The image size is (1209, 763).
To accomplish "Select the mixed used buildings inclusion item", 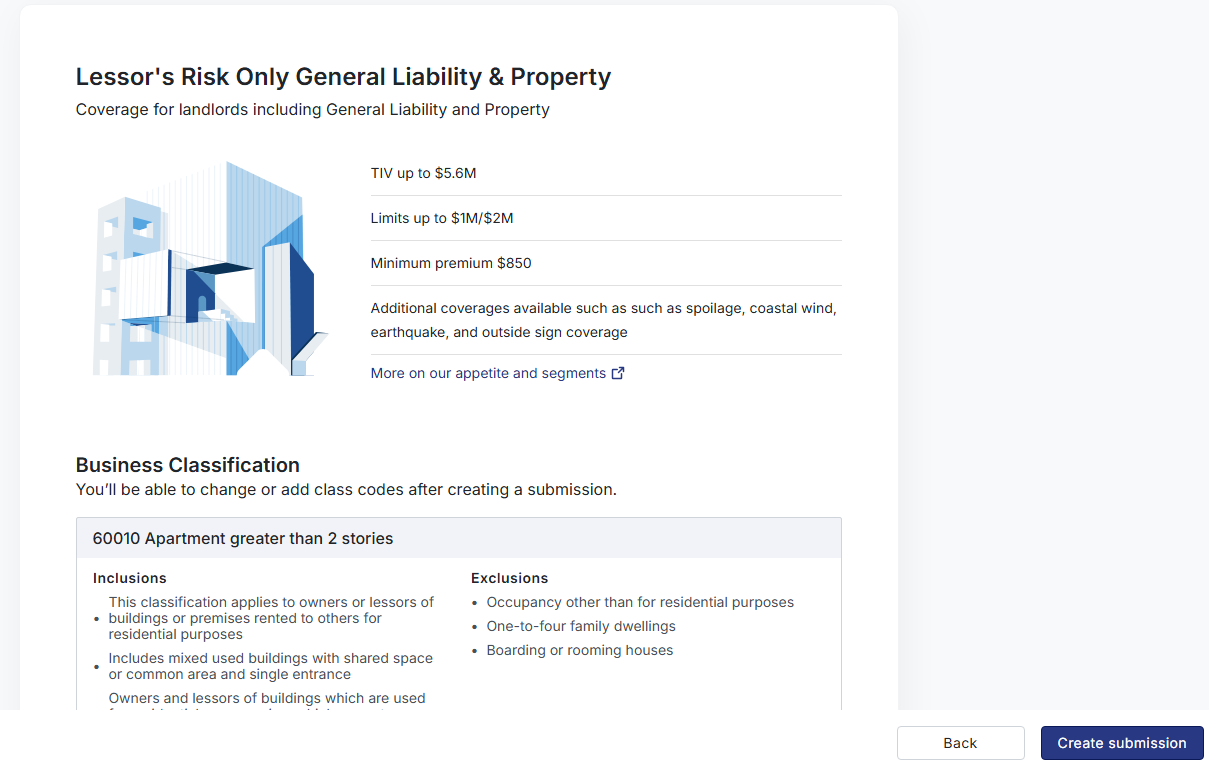I will 270,666.
